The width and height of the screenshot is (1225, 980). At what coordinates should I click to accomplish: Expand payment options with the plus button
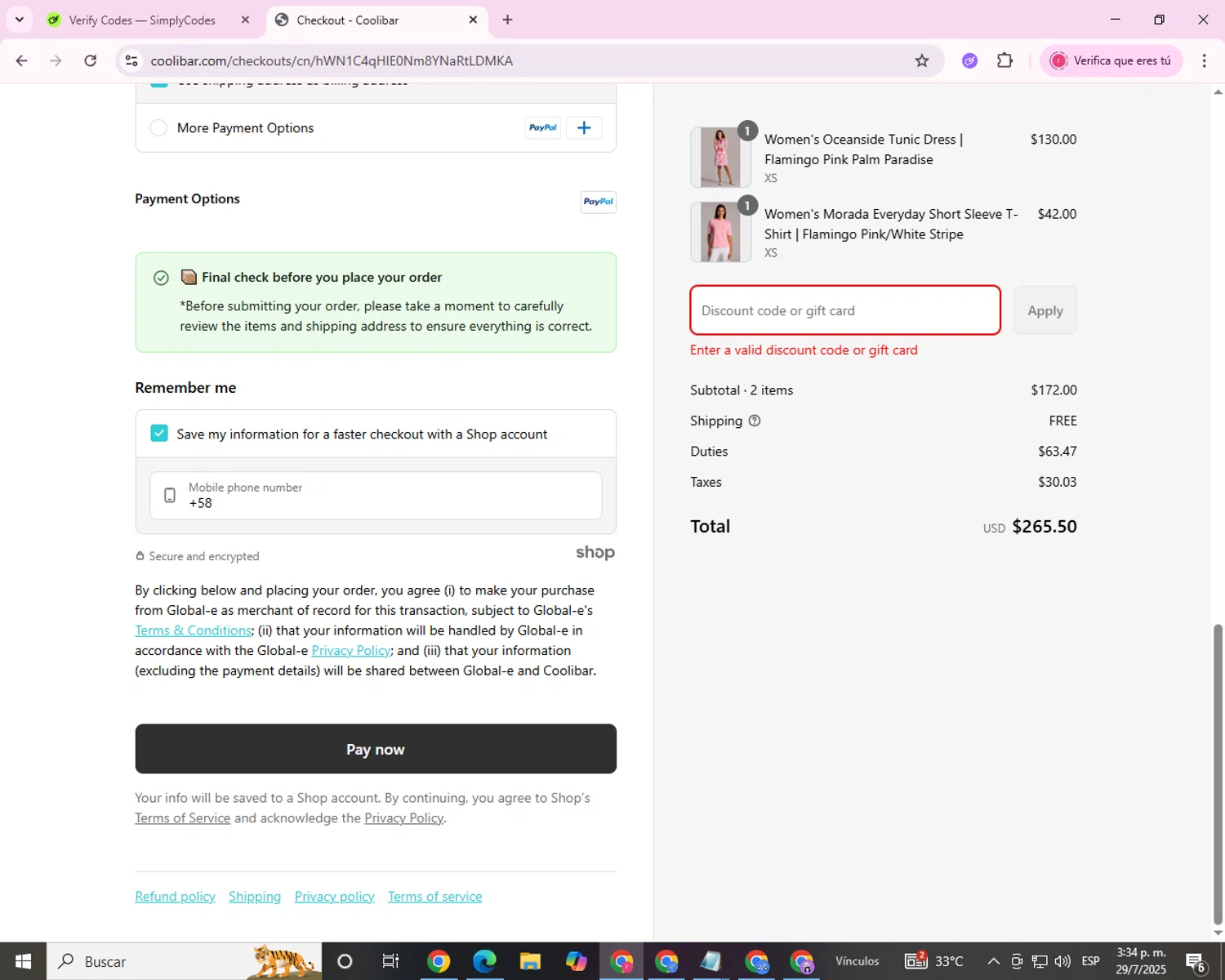click(584, 127)
